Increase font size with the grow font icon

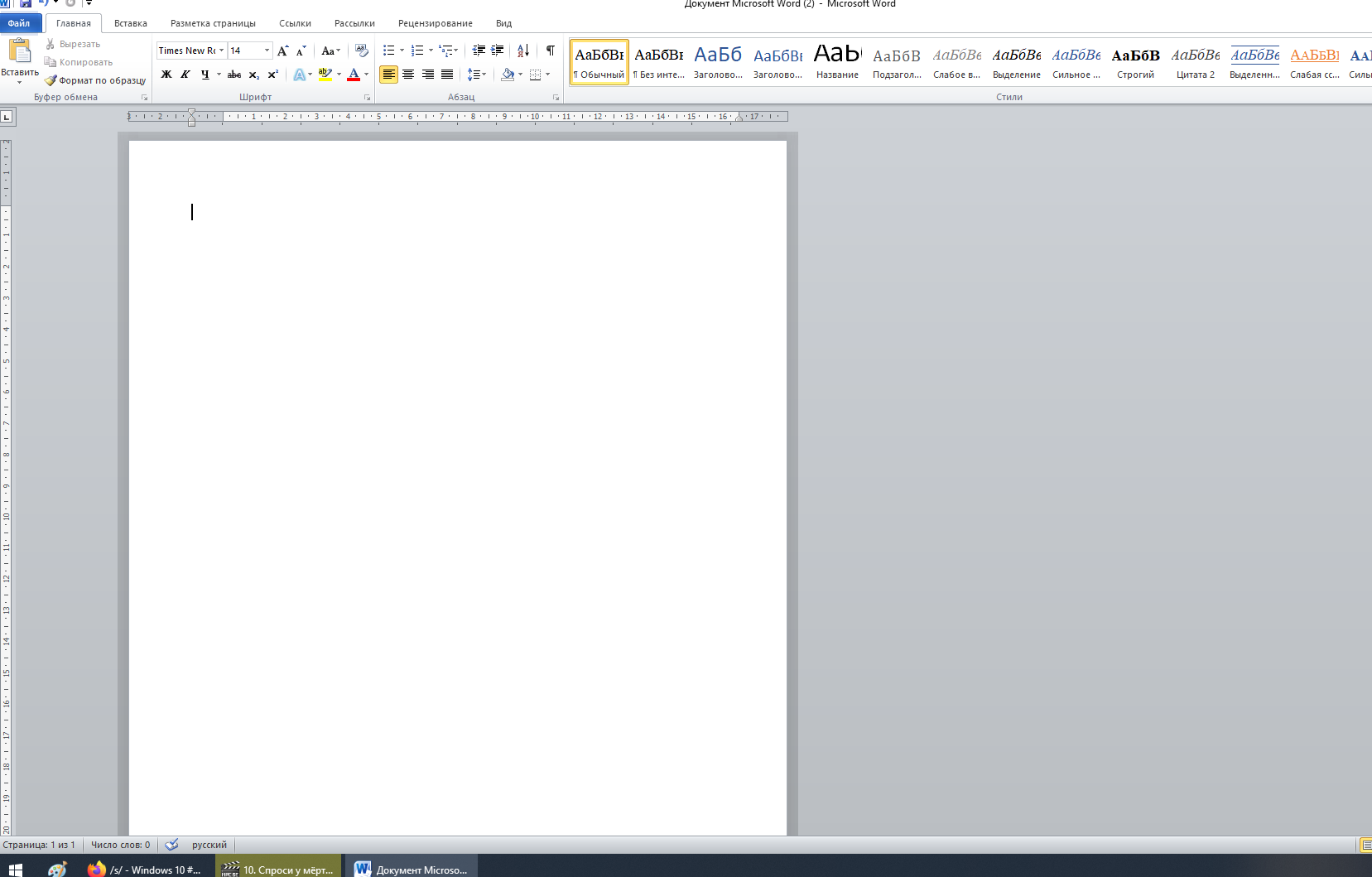coord(283,51)
